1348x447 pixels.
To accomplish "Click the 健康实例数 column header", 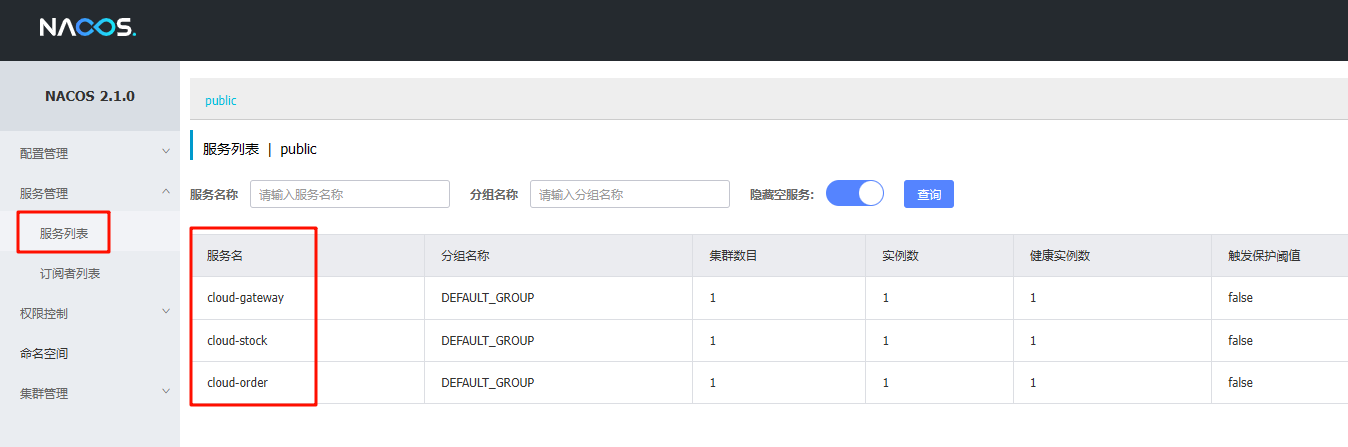I will coord(1060,255).
